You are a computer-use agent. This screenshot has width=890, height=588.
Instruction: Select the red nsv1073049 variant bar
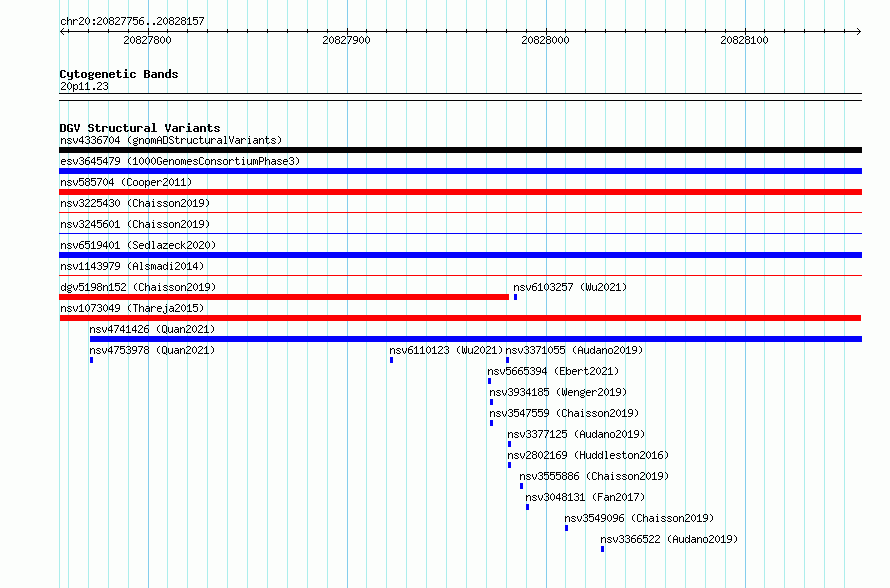pos(460,318)
